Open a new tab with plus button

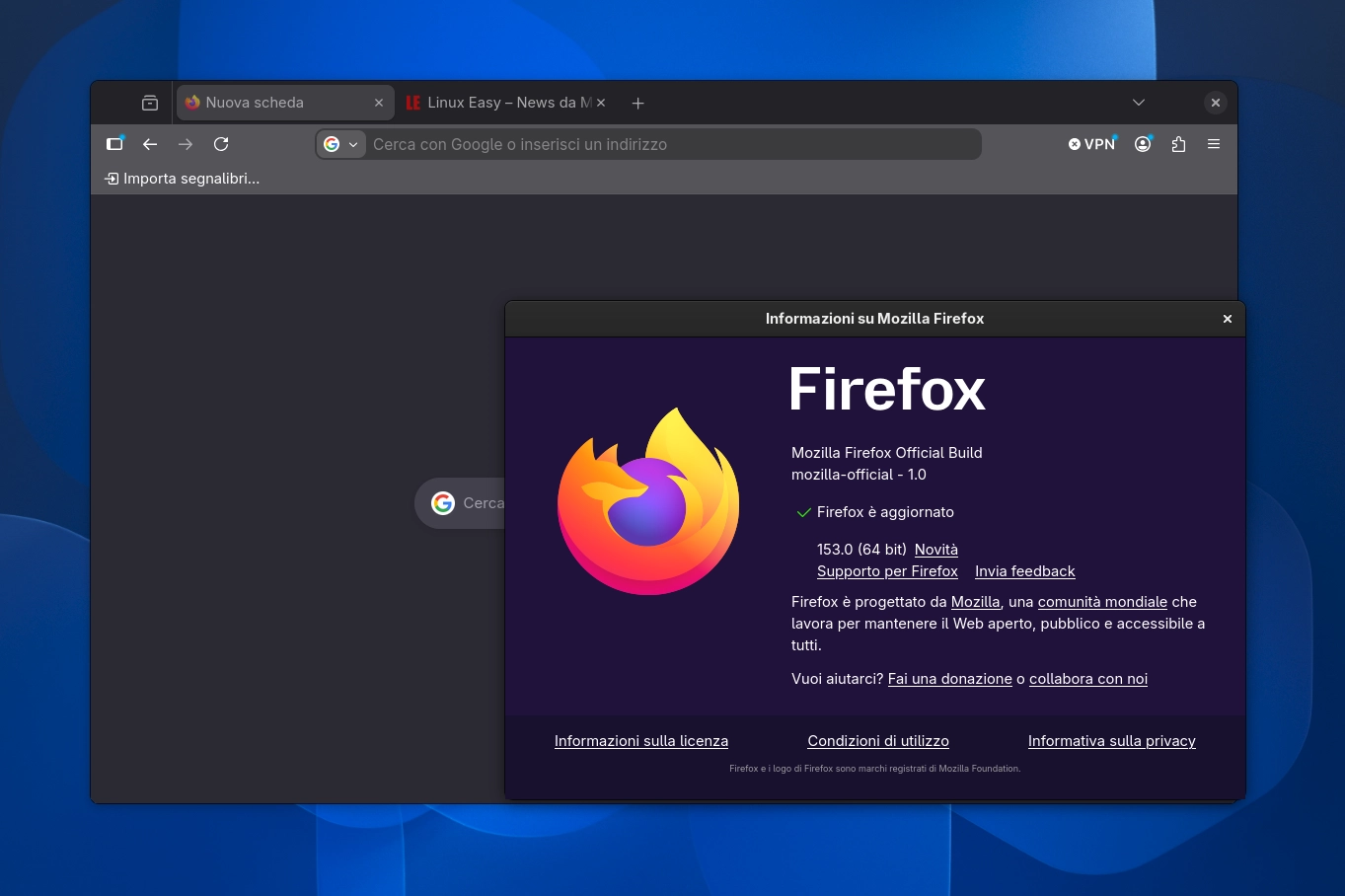tap(637, 103)
